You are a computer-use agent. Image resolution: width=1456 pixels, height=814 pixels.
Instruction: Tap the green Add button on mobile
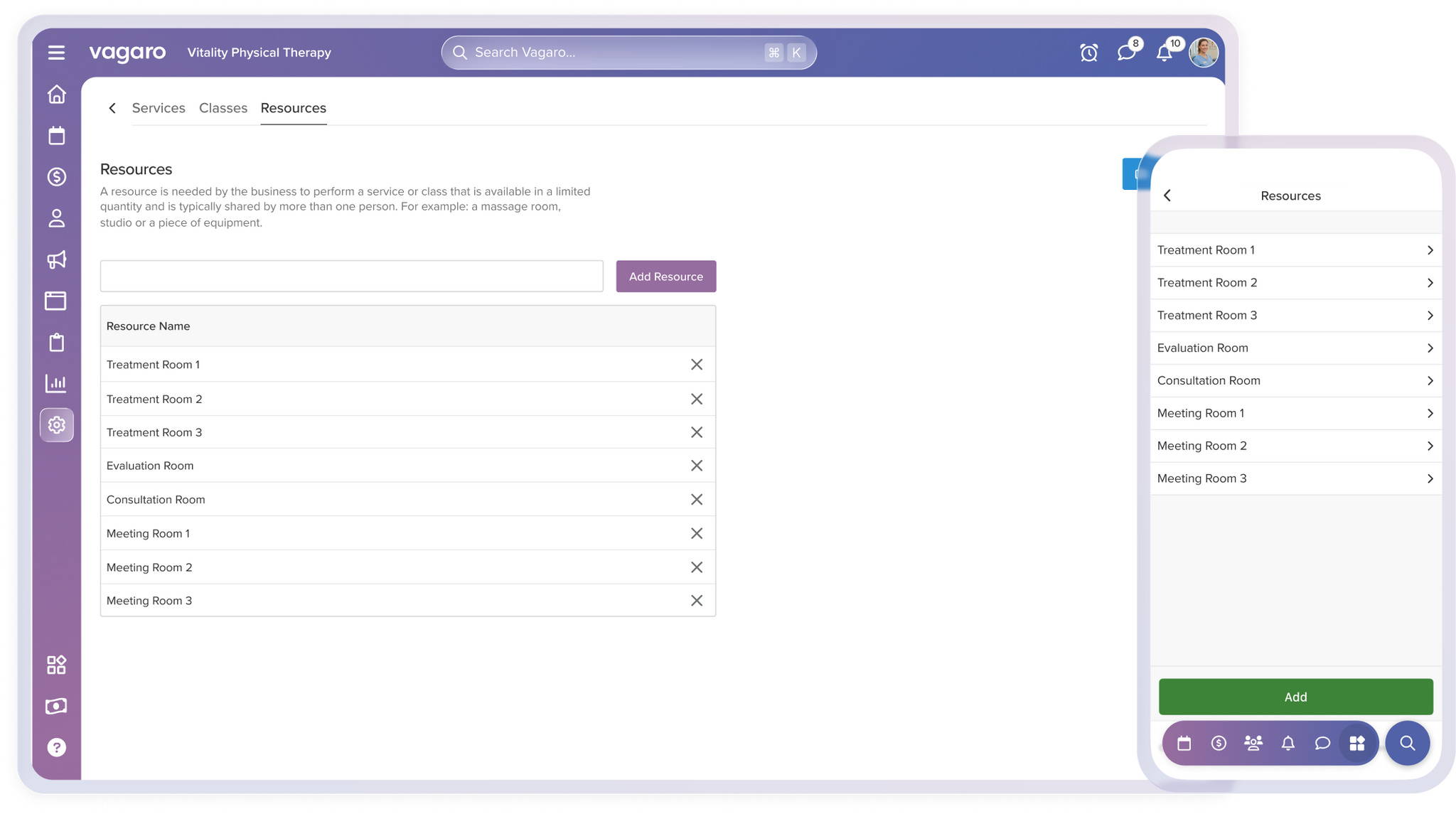click(1295, 697)
